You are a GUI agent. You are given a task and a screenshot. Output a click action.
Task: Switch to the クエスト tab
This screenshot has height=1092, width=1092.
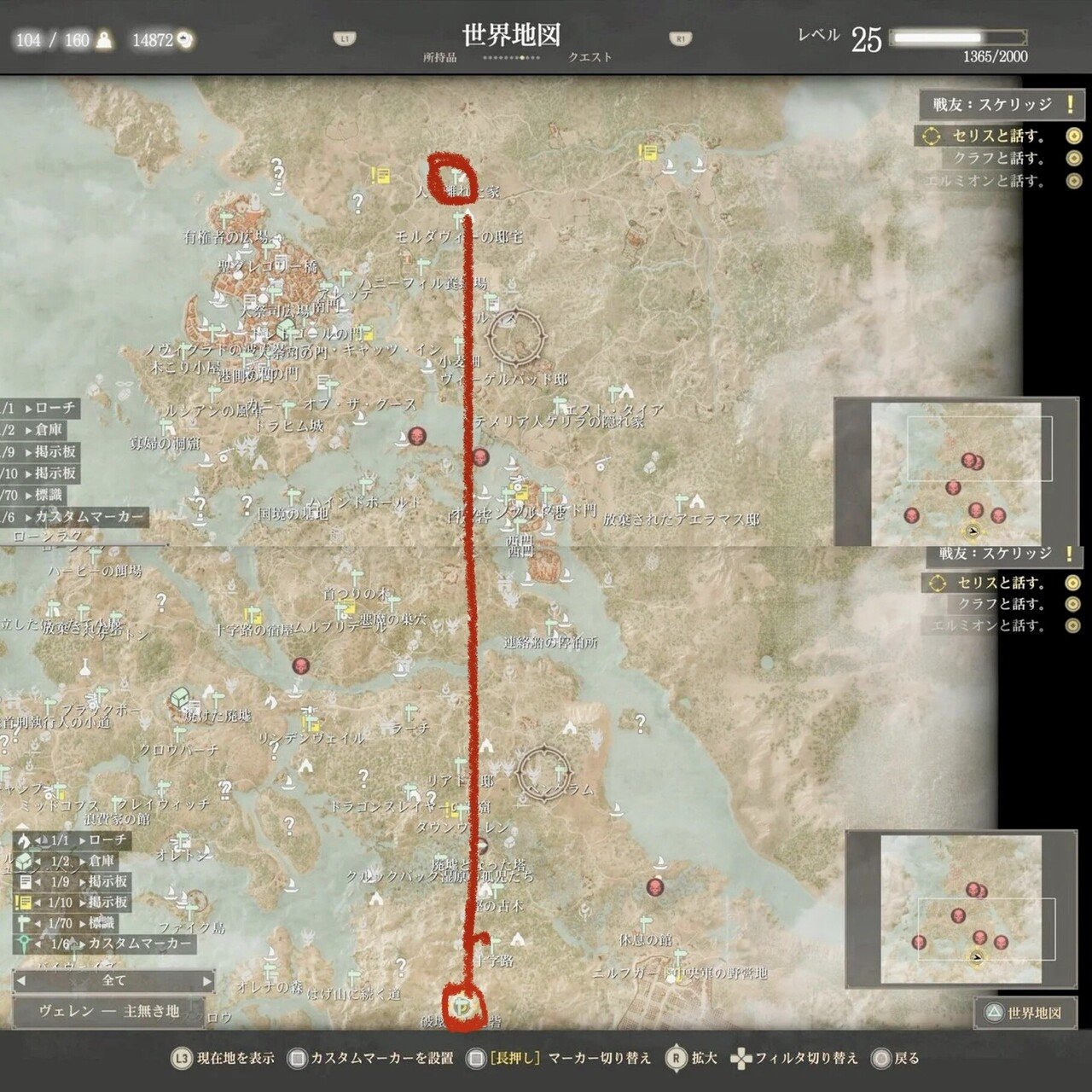tap(590, 57)
